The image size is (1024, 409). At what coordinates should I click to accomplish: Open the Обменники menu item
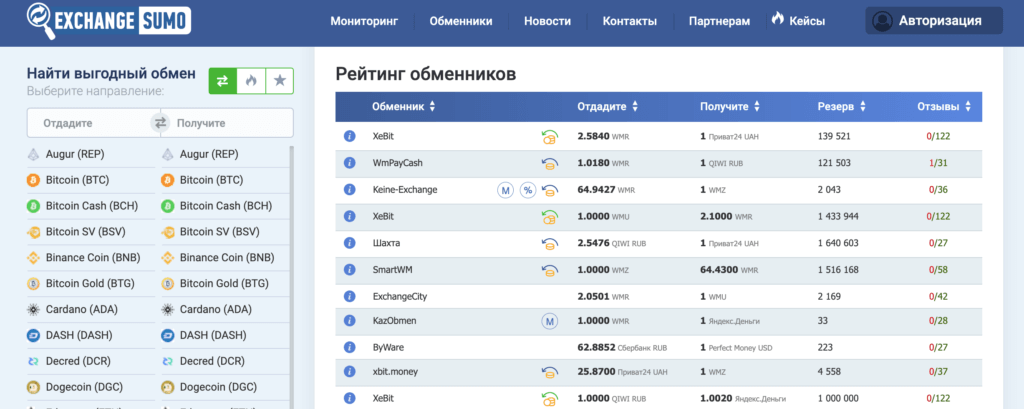tap(461, 21)
